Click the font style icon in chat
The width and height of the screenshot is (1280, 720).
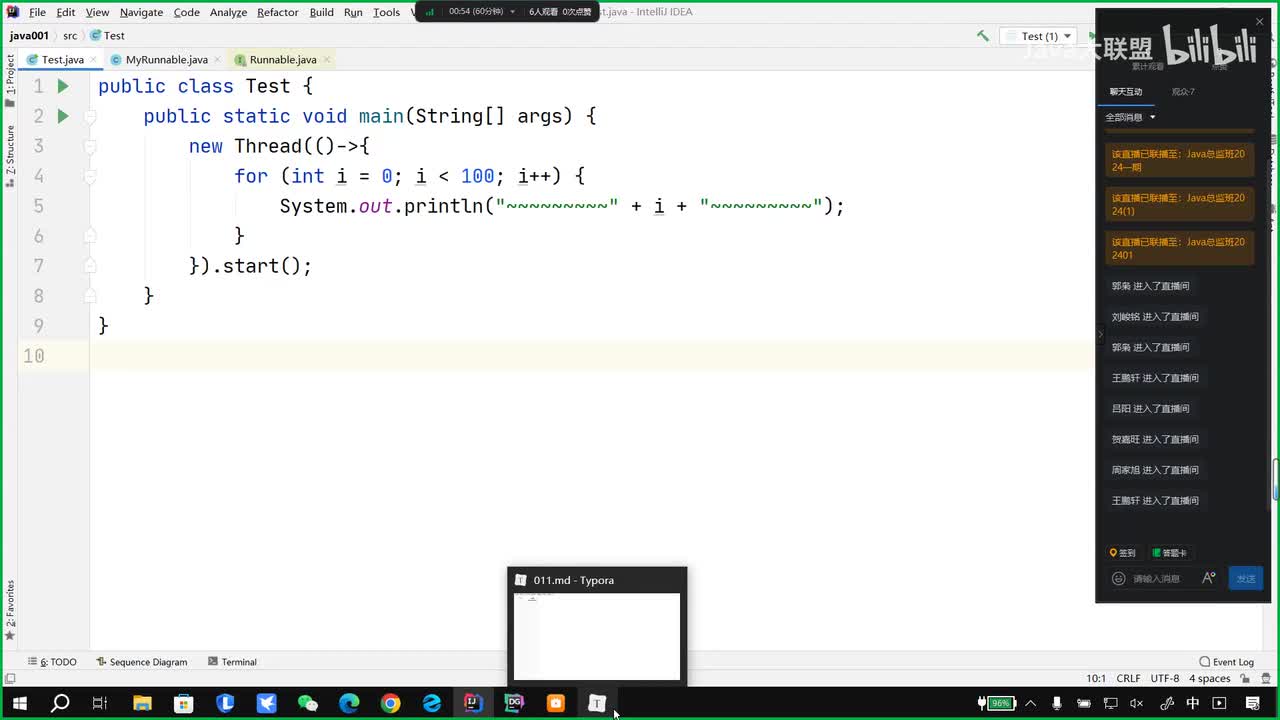click(x=1208, y=578)
